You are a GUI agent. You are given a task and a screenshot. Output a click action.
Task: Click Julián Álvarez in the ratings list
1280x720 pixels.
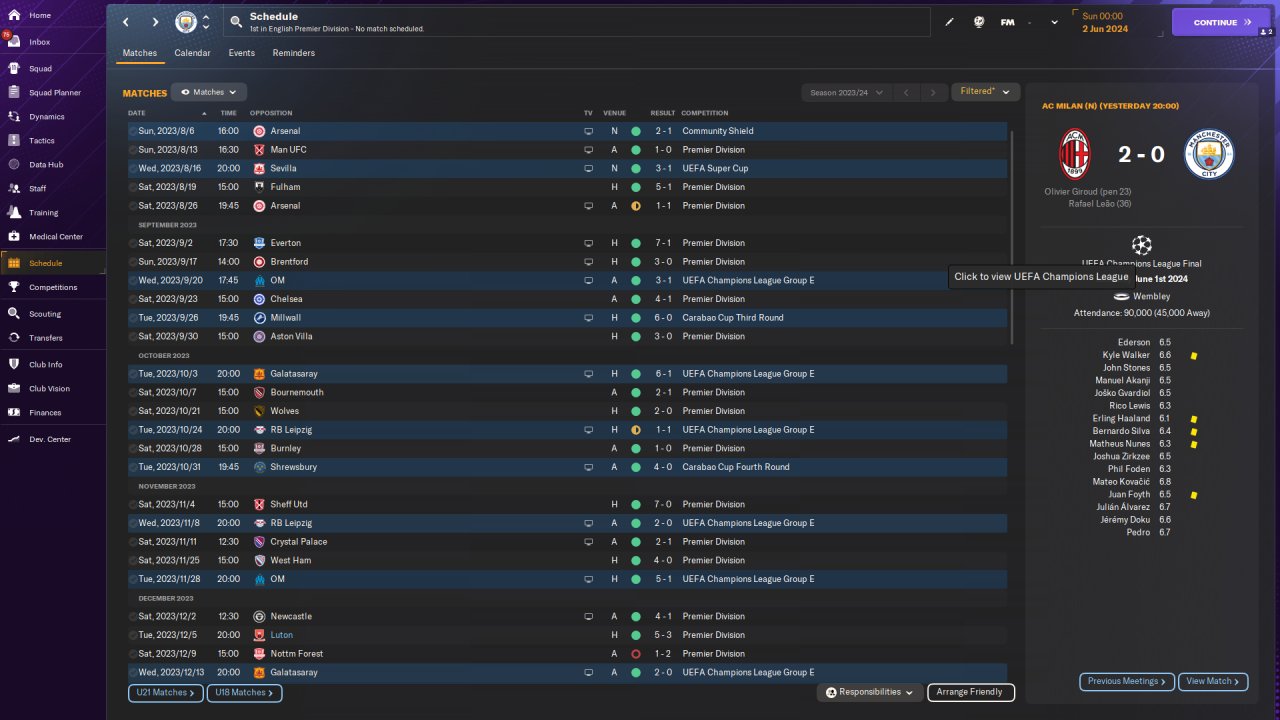(1124, 507)
